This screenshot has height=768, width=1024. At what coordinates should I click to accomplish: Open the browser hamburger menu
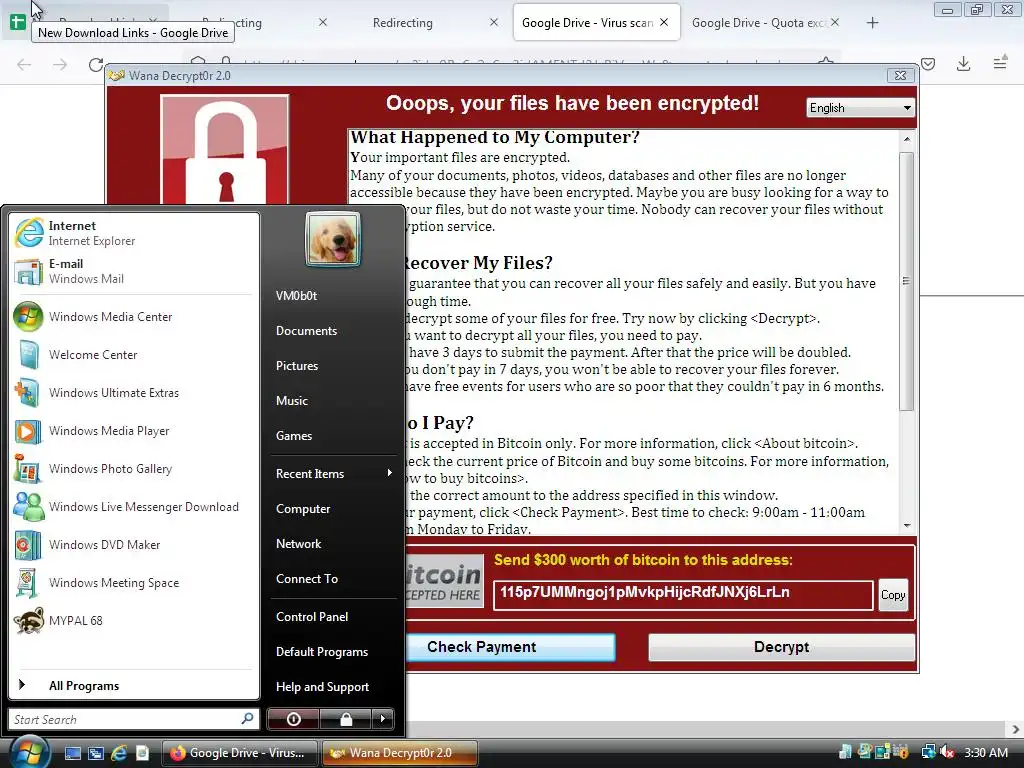pos(1000,63)
